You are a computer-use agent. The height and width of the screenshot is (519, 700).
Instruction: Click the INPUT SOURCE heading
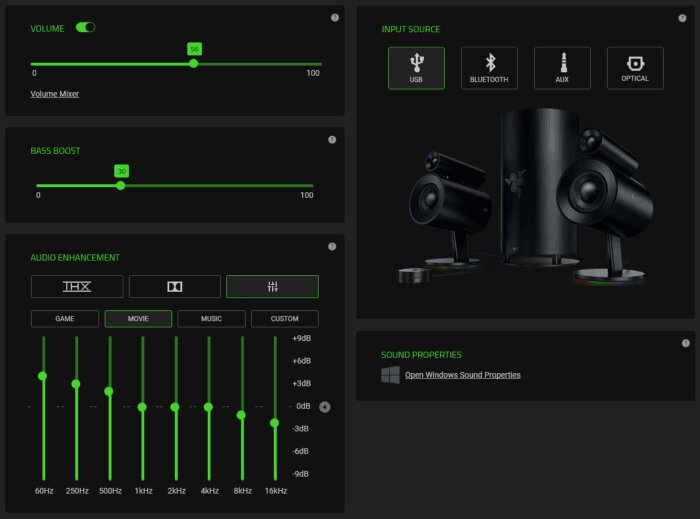coord(411,29)
